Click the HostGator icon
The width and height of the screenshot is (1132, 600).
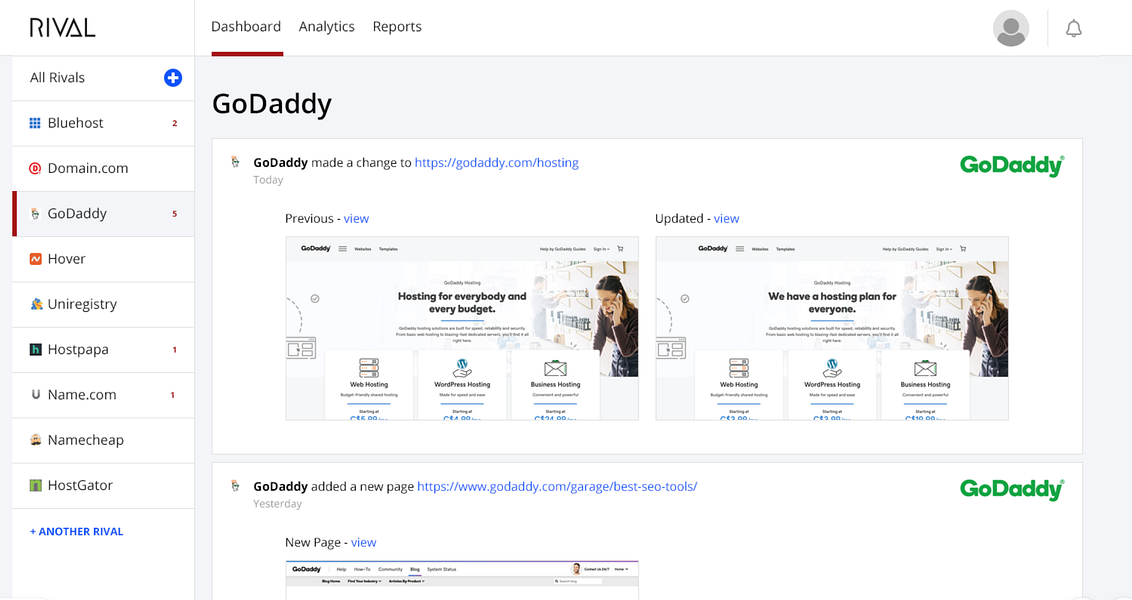[x=35, y=485]
